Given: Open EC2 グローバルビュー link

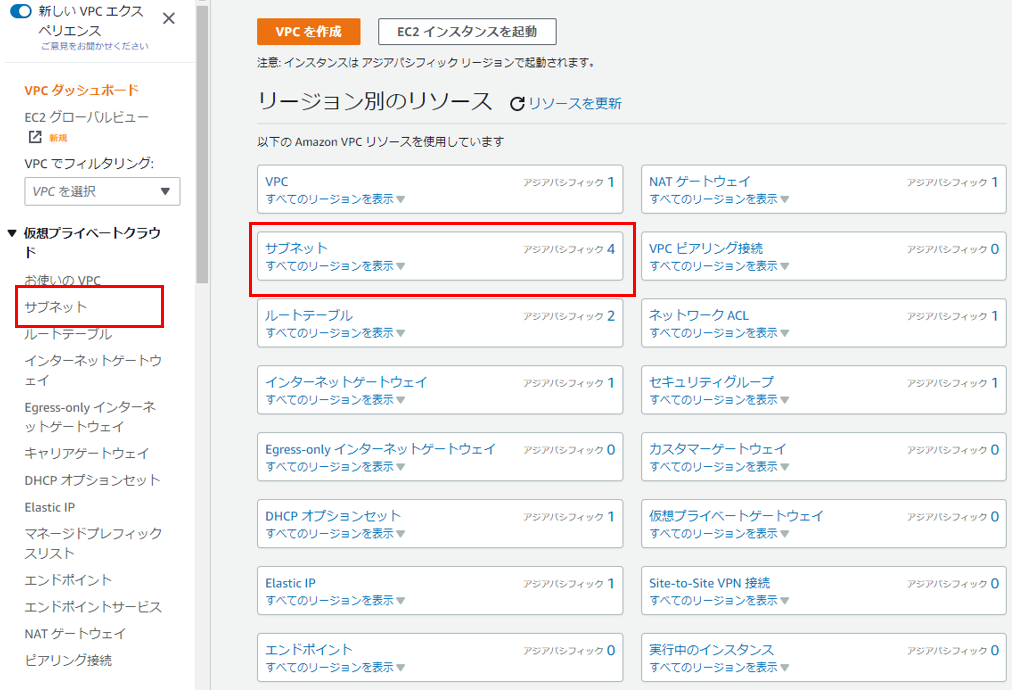Looking at the screenshot, I should coord(86,117).
